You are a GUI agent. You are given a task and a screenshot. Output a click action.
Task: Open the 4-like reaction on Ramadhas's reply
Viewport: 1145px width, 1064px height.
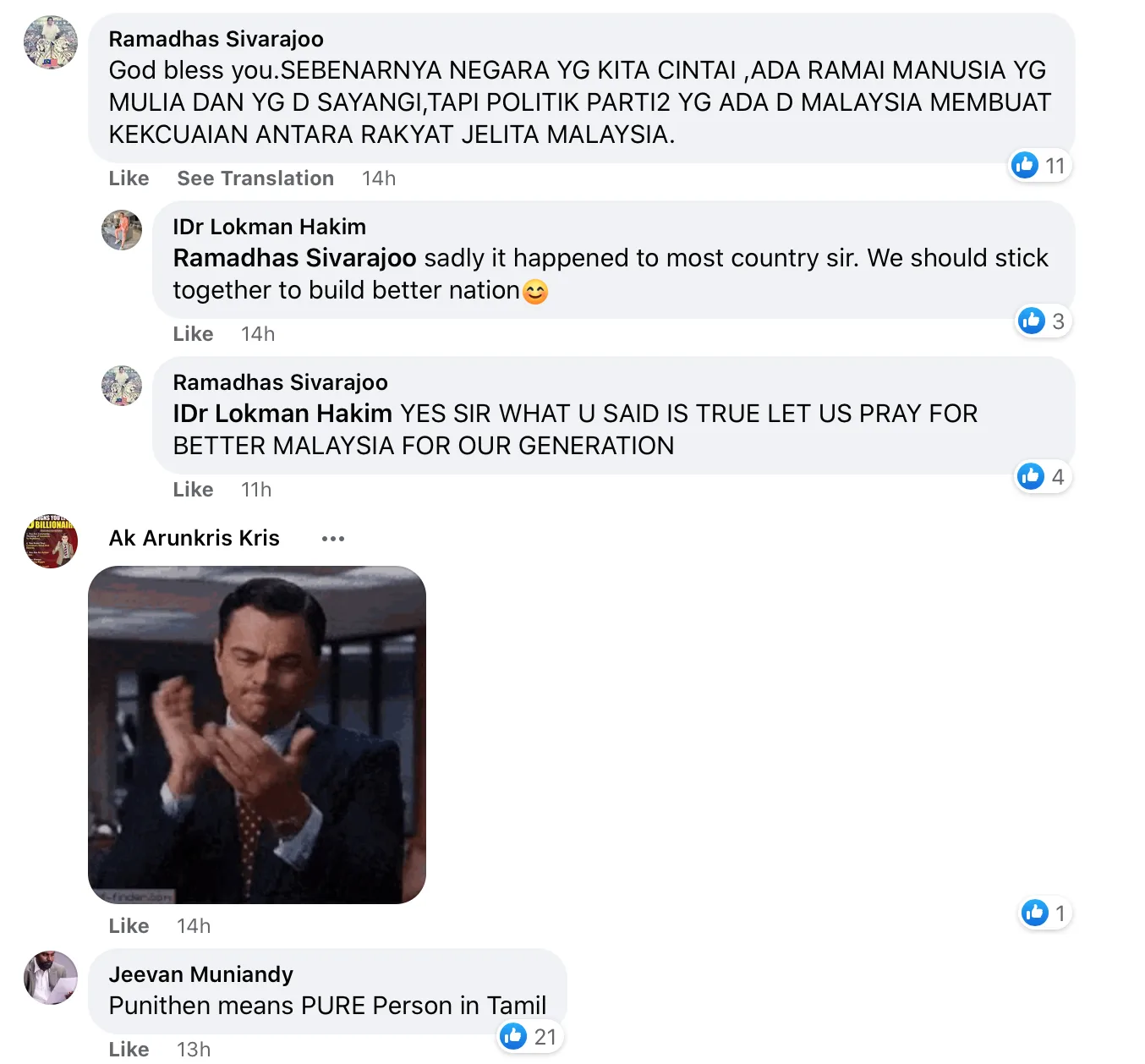[1043, 477]
